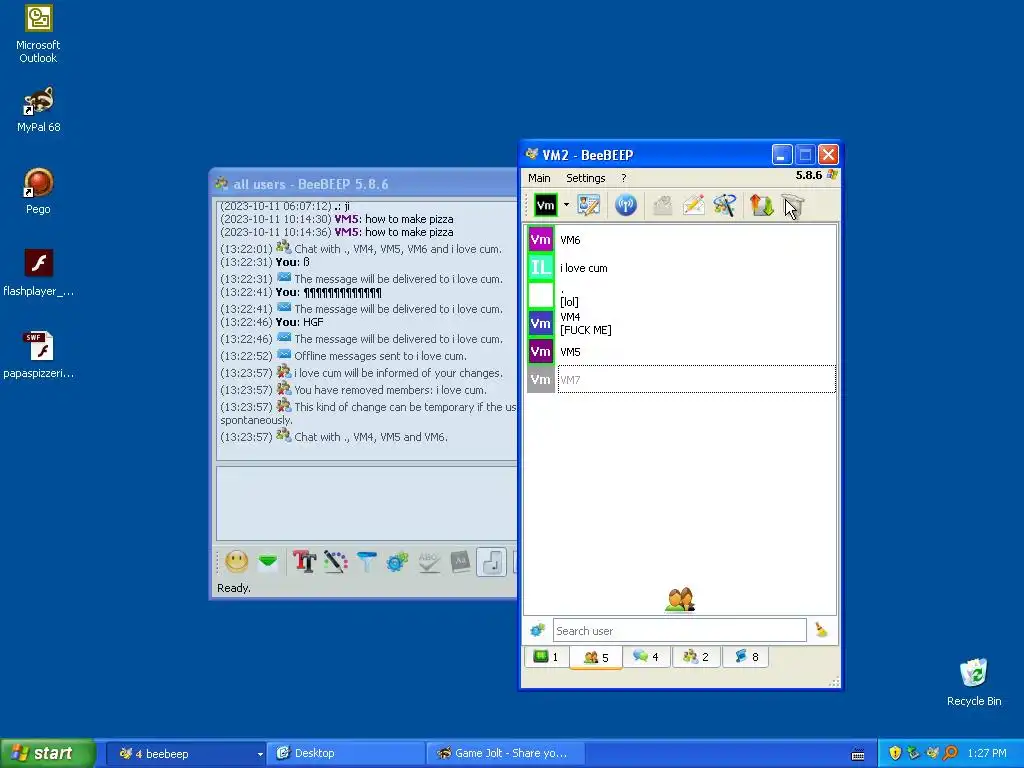This screenshot has height=768, width=1024.
Task: Select the Pego desktop shortcut
Action: tap(38, 191)
